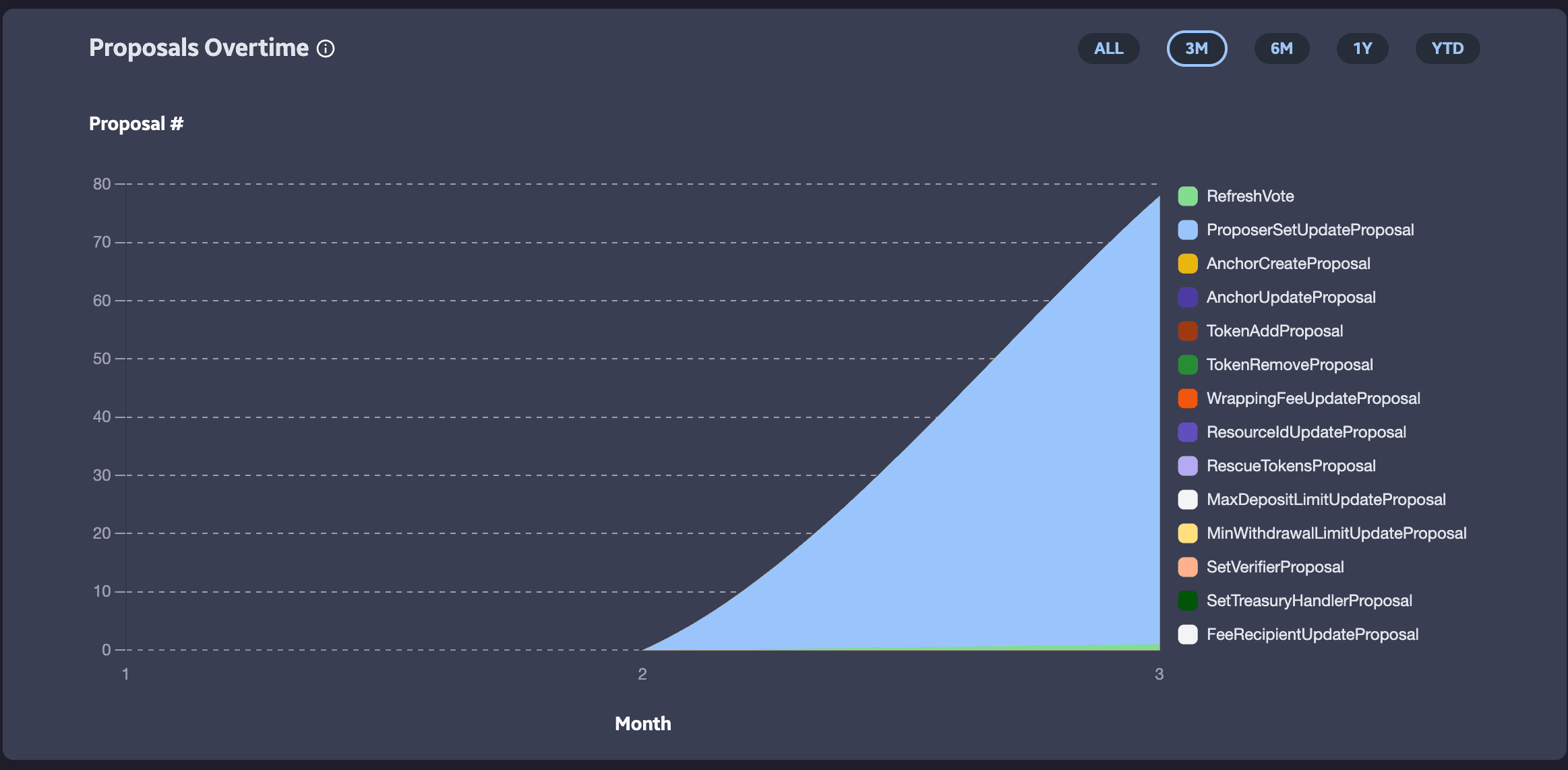The width and height of the screenshot is (1568, 770).
Task: Click the MaxDepositLimitUpdateProposal white swatch
Action: [x=1188, y=500]
